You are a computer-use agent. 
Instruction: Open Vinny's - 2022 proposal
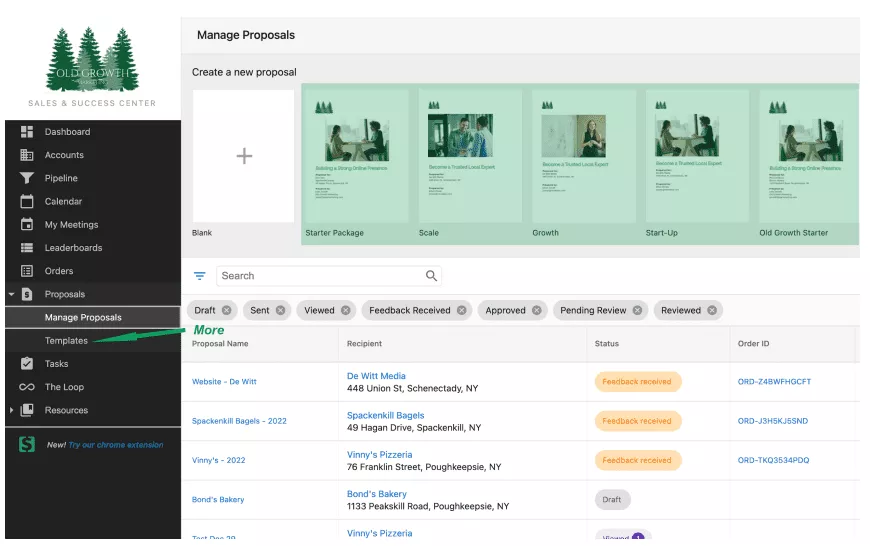(x=219, y=461)
